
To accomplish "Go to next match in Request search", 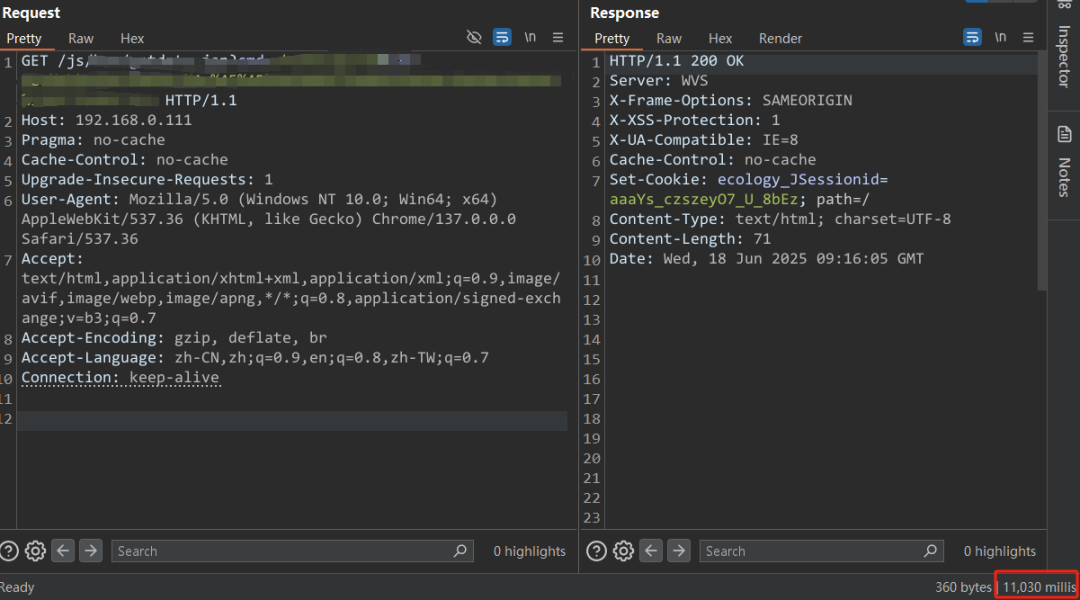I will click(x=90, y=550).
